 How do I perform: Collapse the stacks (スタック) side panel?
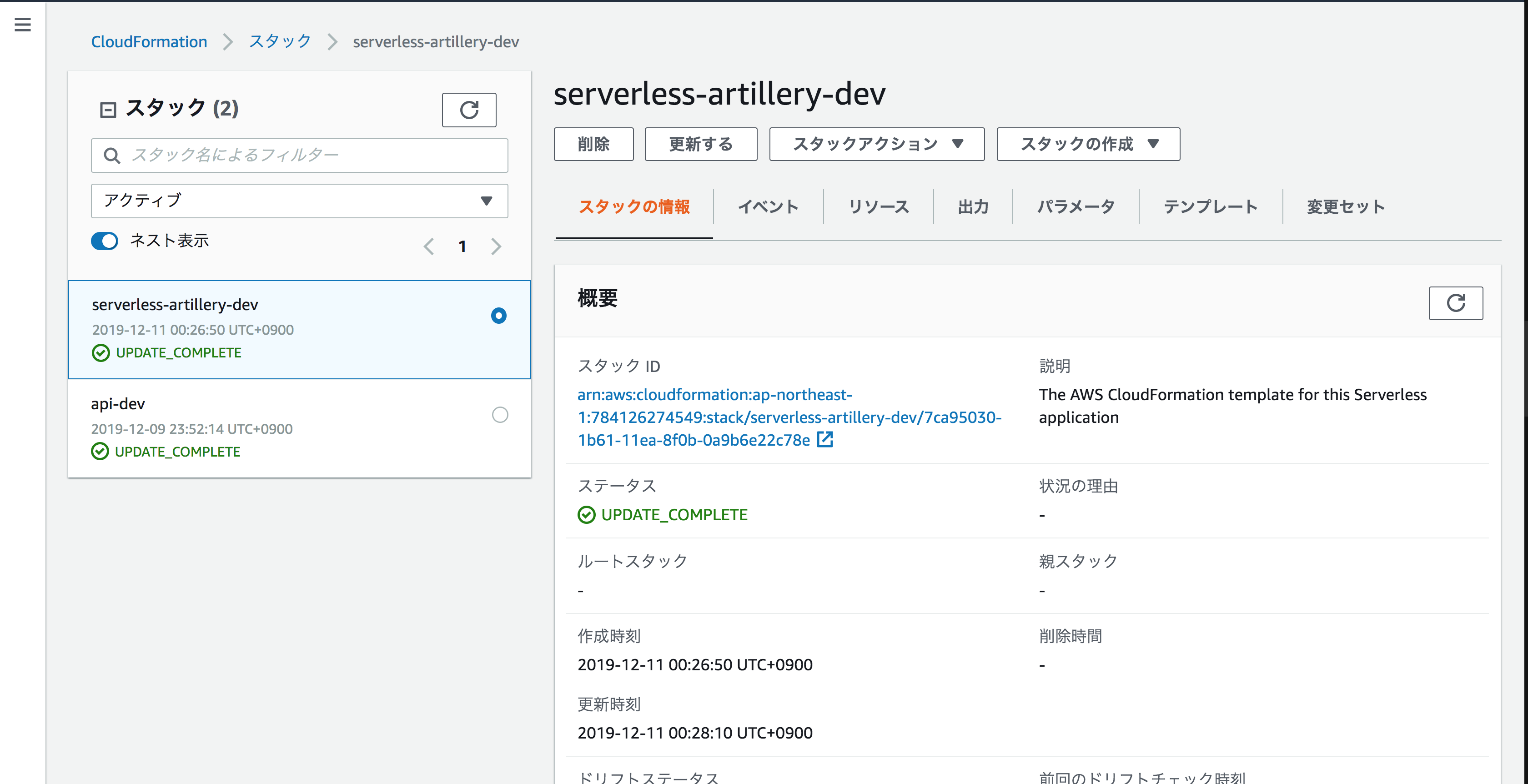click(108, 110)
